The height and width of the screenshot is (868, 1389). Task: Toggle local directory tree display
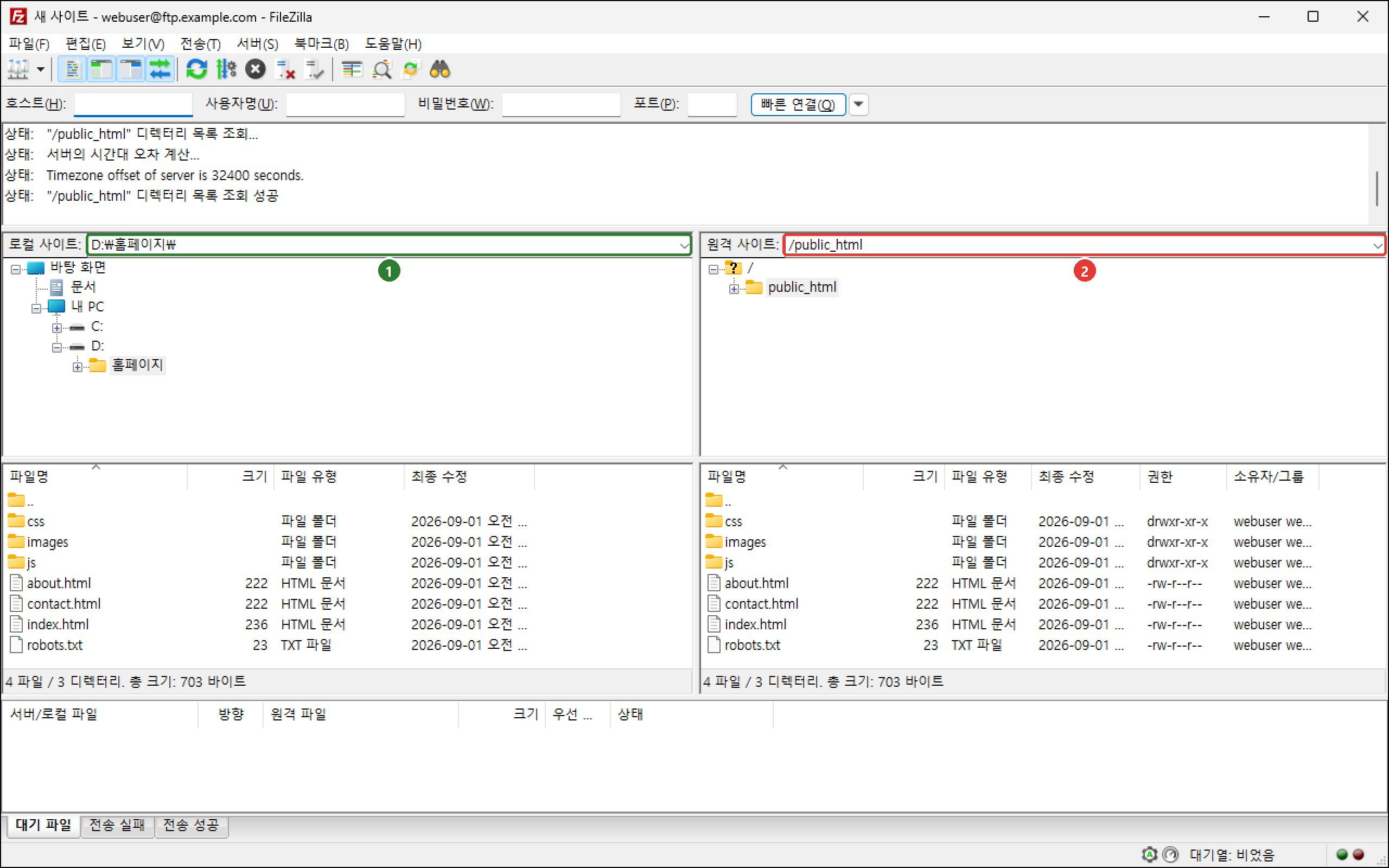pos(101,70)
